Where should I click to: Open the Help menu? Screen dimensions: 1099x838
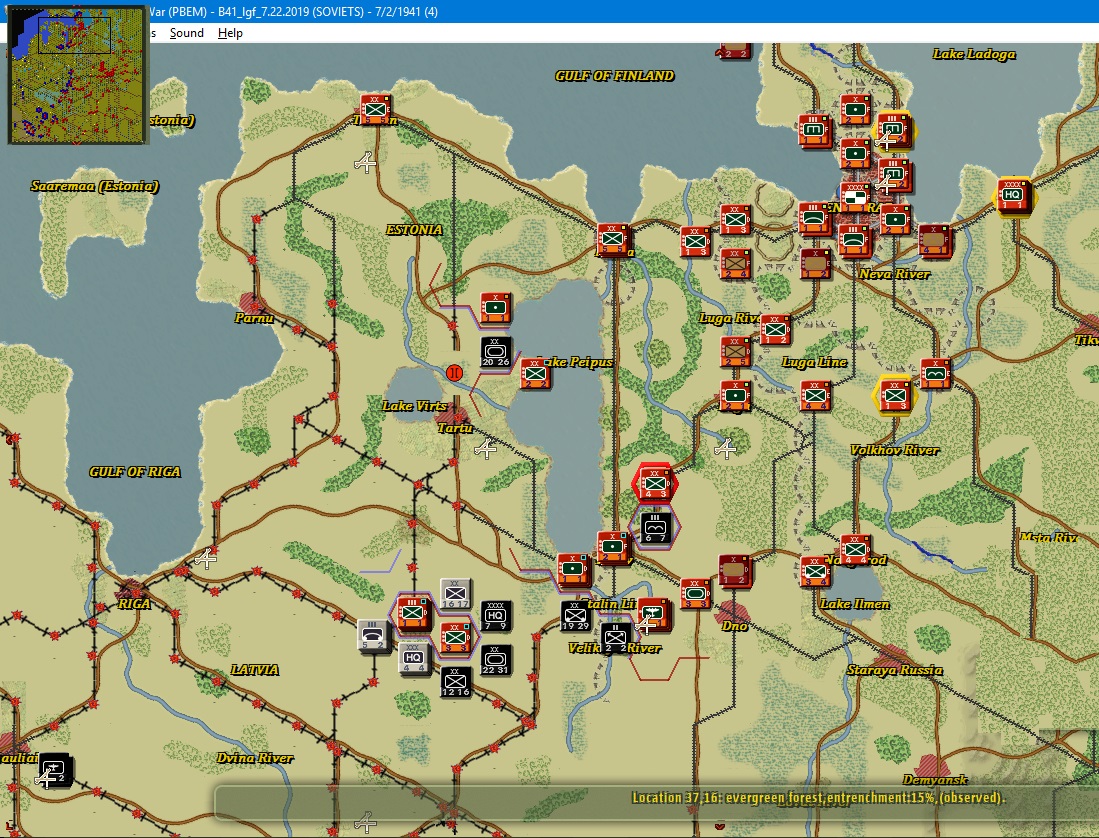click(x=230, y=33)
